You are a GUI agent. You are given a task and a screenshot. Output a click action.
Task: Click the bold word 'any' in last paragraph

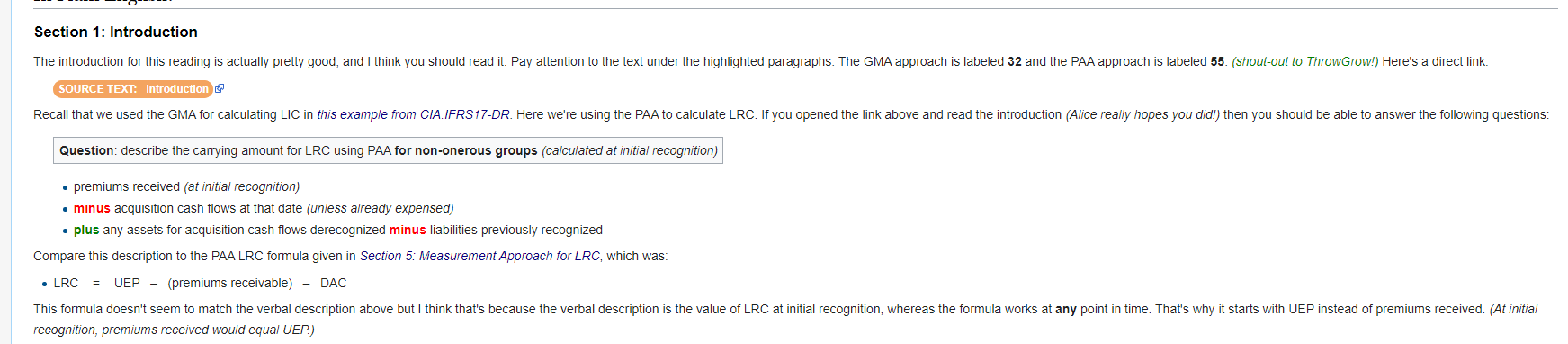tap(1066, 310)
